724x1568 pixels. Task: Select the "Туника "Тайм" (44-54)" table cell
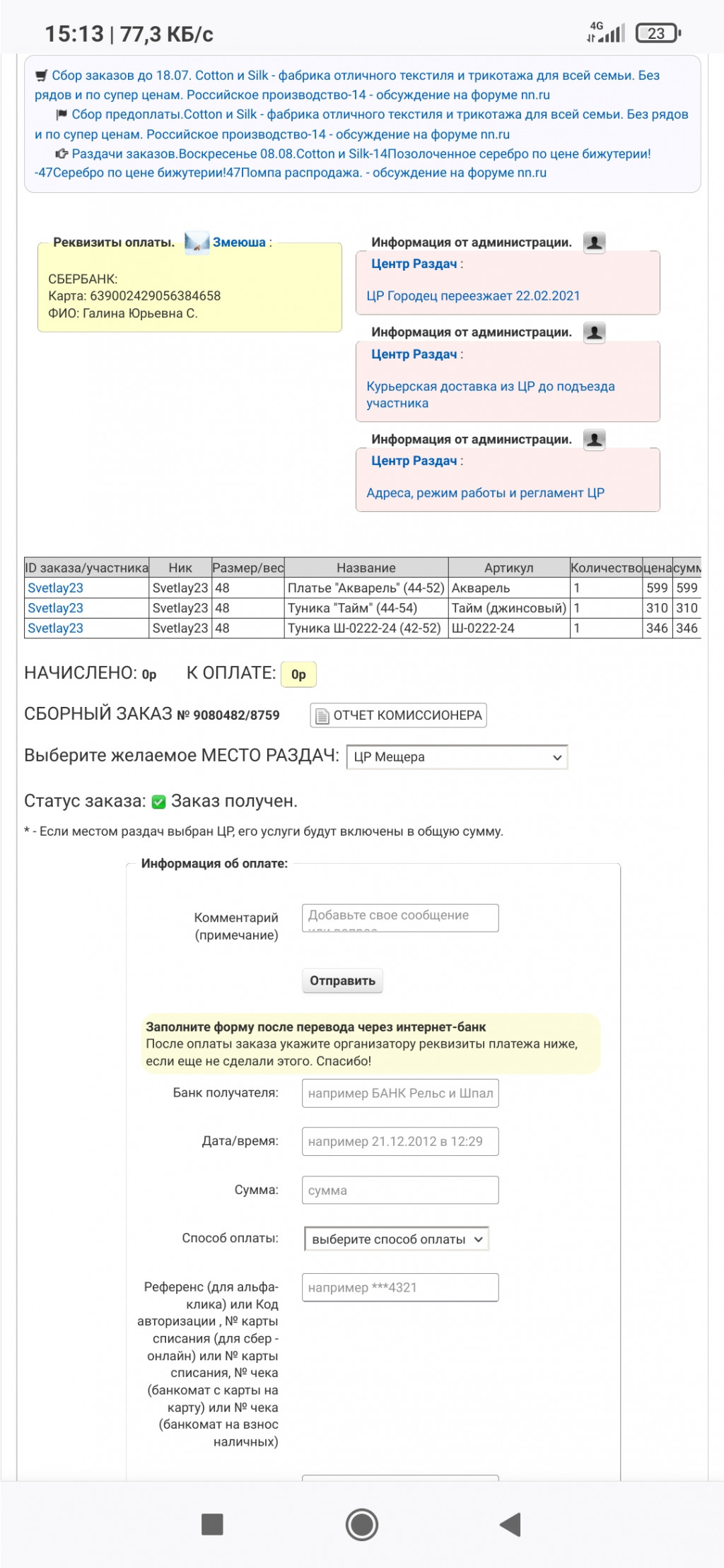[x=366, y=608]
